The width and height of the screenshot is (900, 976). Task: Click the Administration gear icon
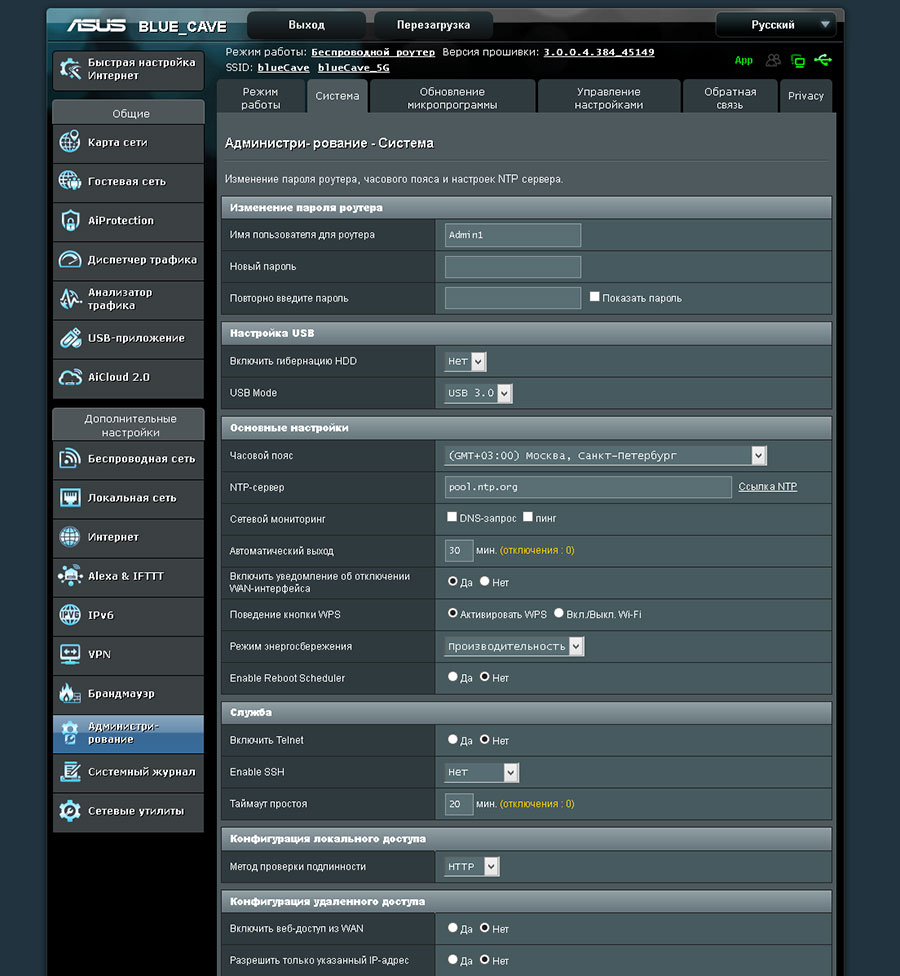point(70,733)
